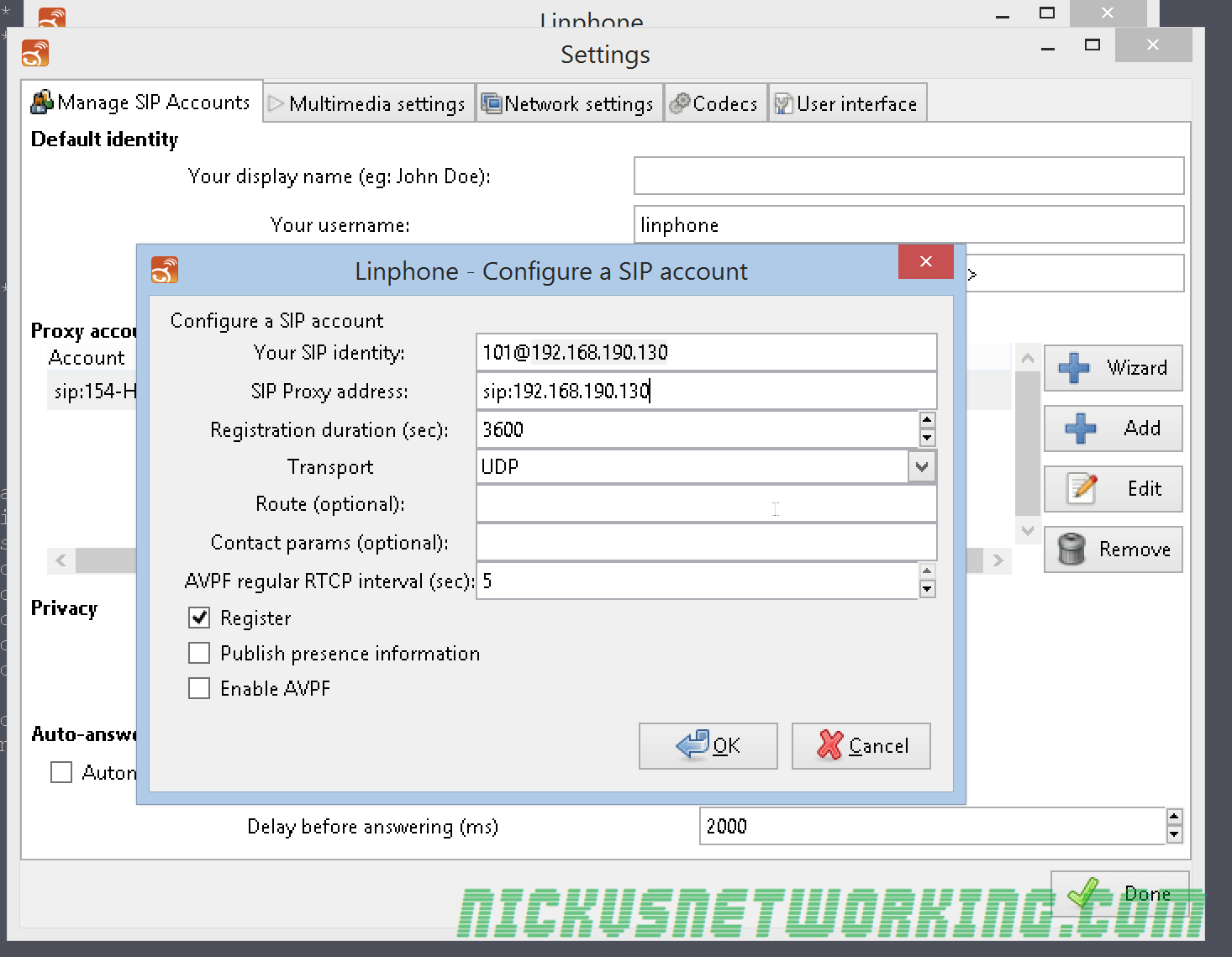Click the Your username field containing linphone
The image size is (1232, 957).
(909, 224)
